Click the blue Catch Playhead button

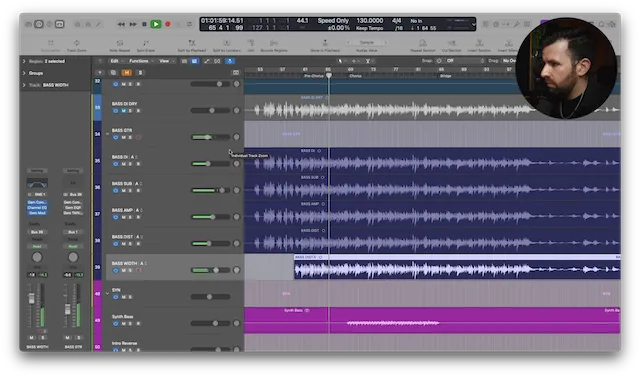click(x=230, y=61)
